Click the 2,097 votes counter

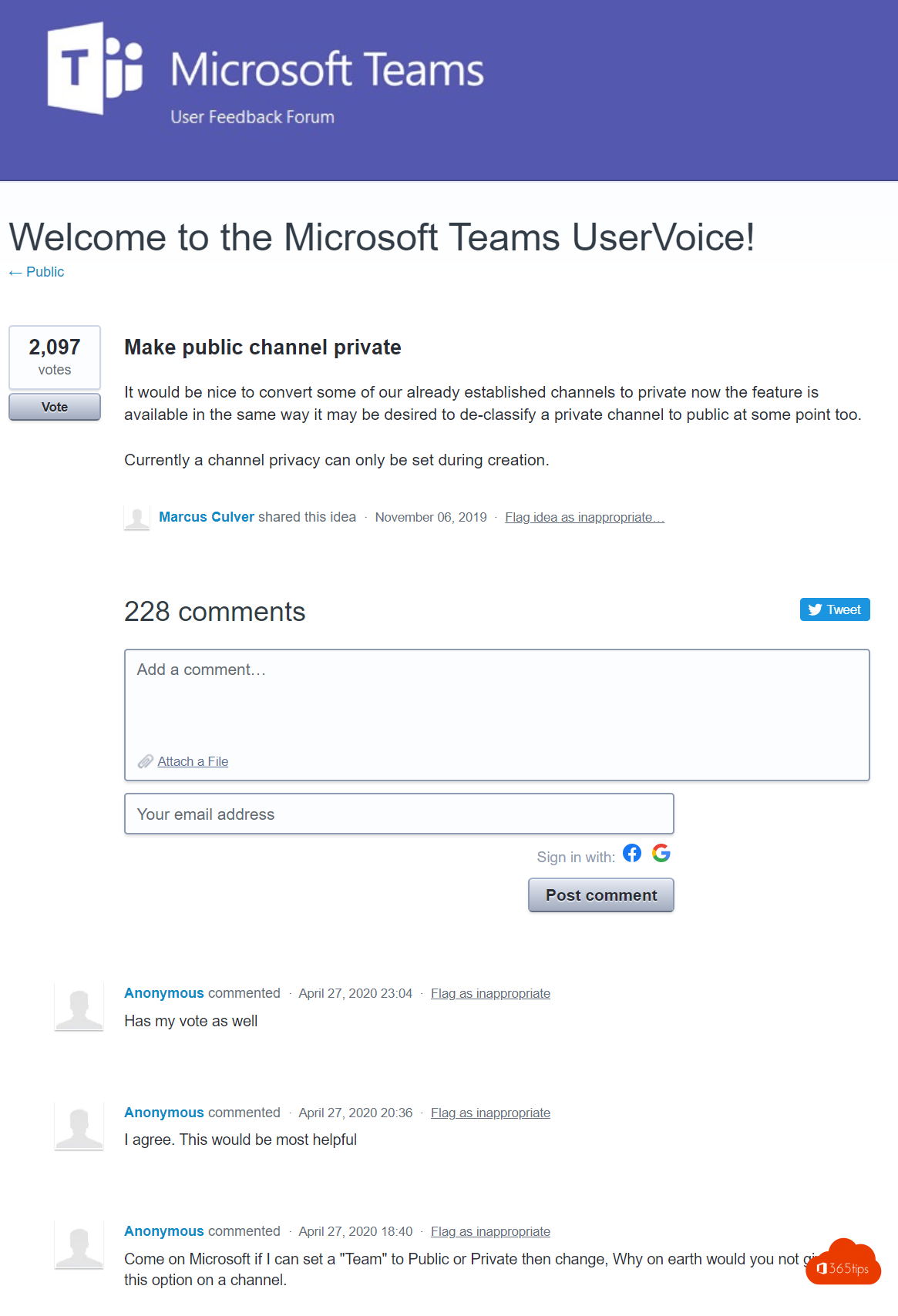tap(55, 358)
